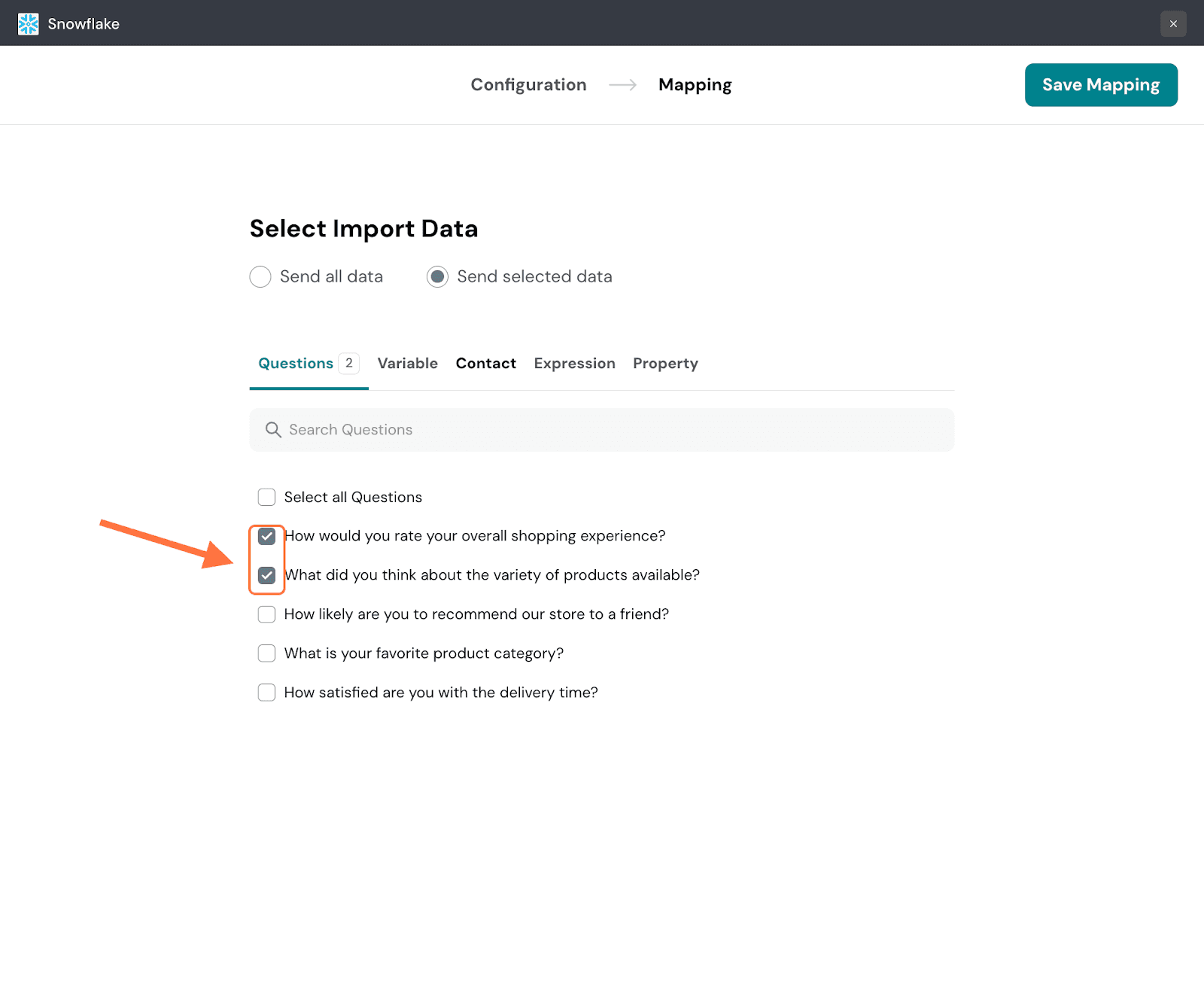Select the Send selected data option
The image size is (1204, 996).
(437, 277)
